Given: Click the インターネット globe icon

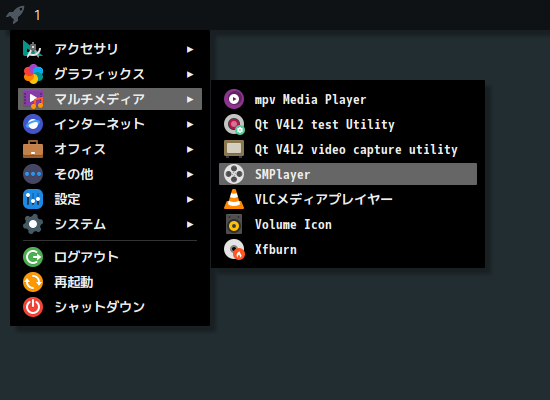Looking at the screenshot, I should pos(33,124).
